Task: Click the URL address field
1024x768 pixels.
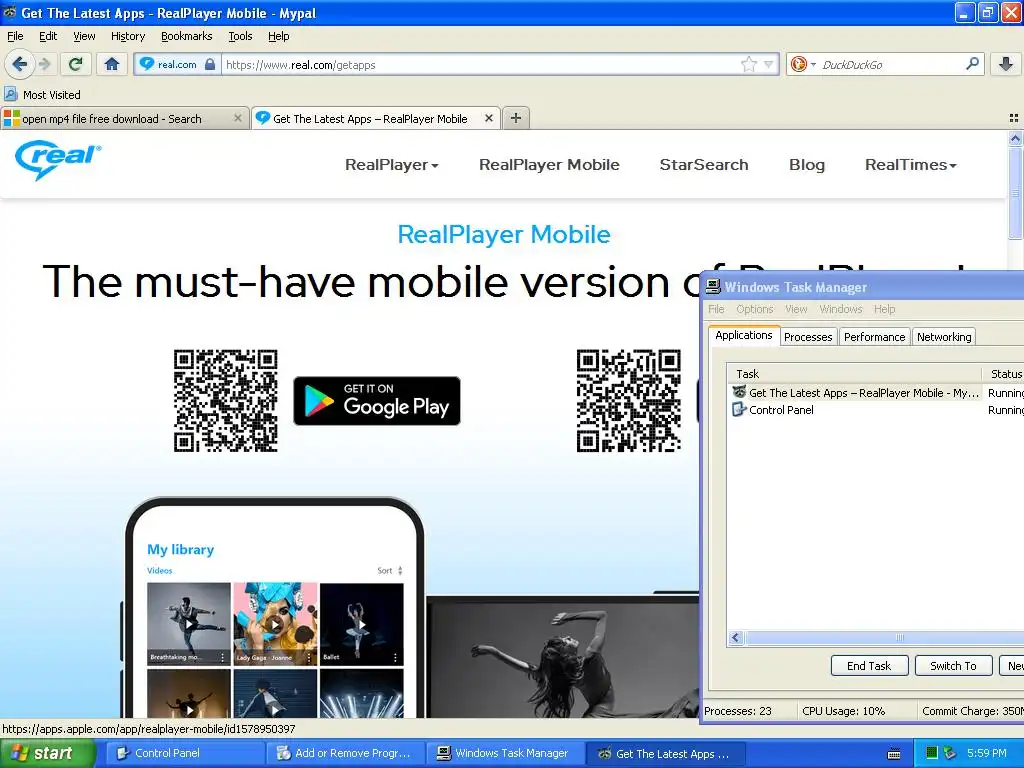Action: [482, 64]
